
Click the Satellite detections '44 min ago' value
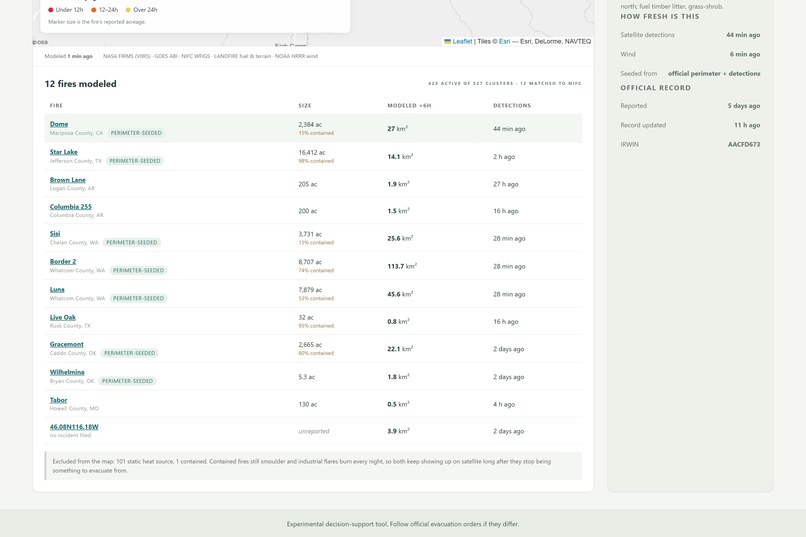(743, 35)
